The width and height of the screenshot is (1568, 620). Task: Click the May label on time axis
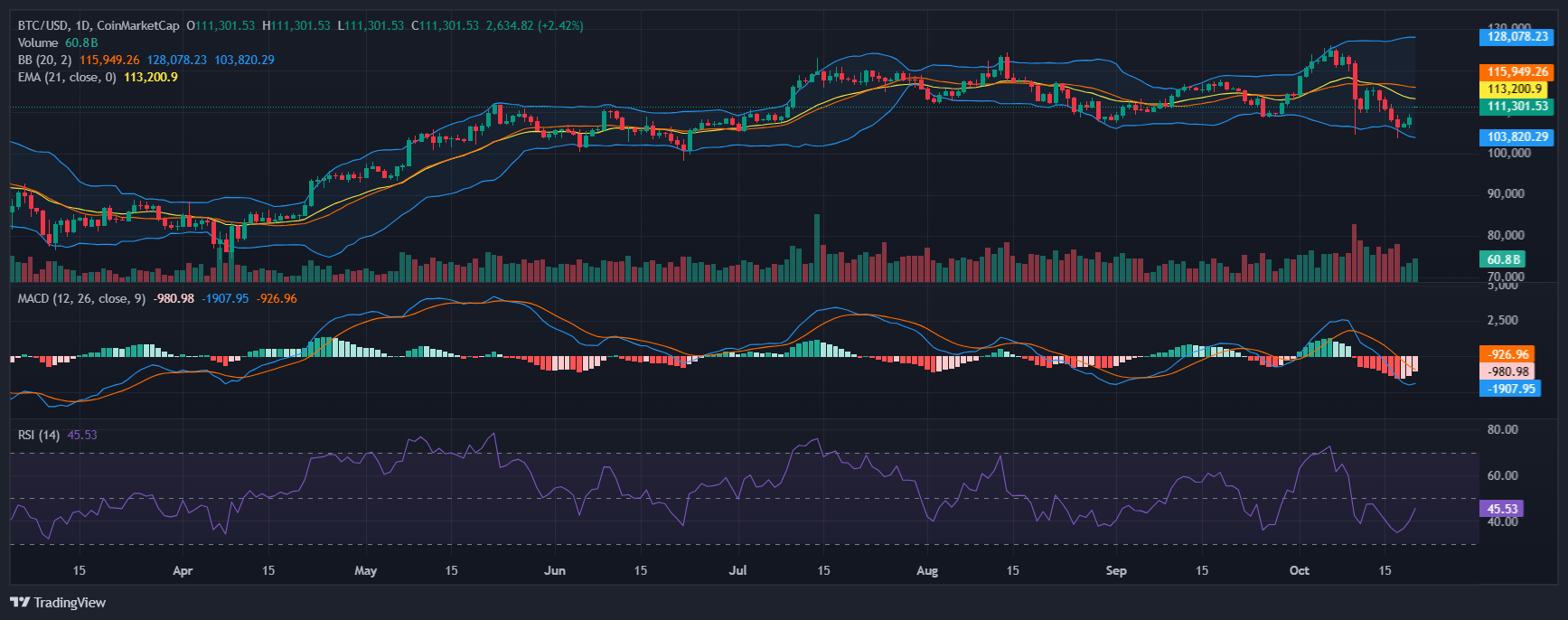pos(365,570)
